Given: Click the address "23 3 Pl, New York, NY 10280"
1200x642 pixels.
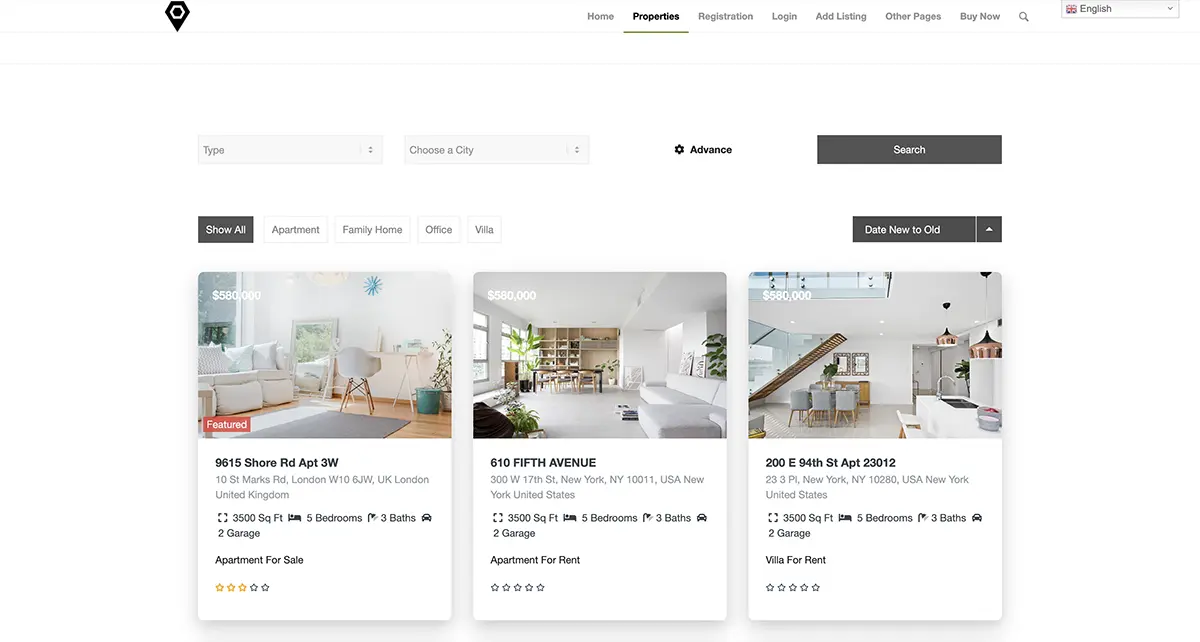Looking at the screenshot, I should click(x=832, y=480).
